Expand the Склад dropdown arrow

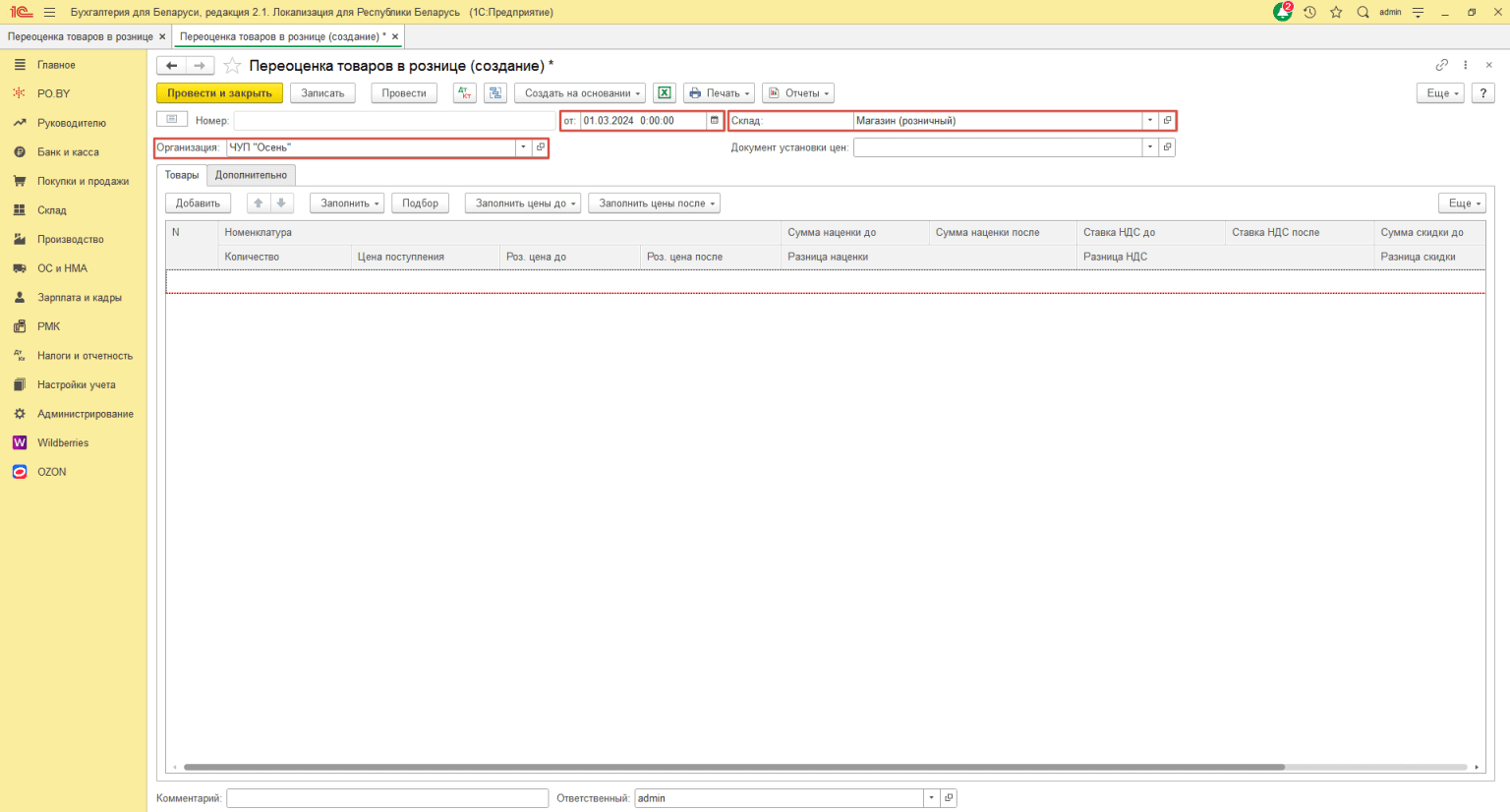click(x=1149, y=121)
